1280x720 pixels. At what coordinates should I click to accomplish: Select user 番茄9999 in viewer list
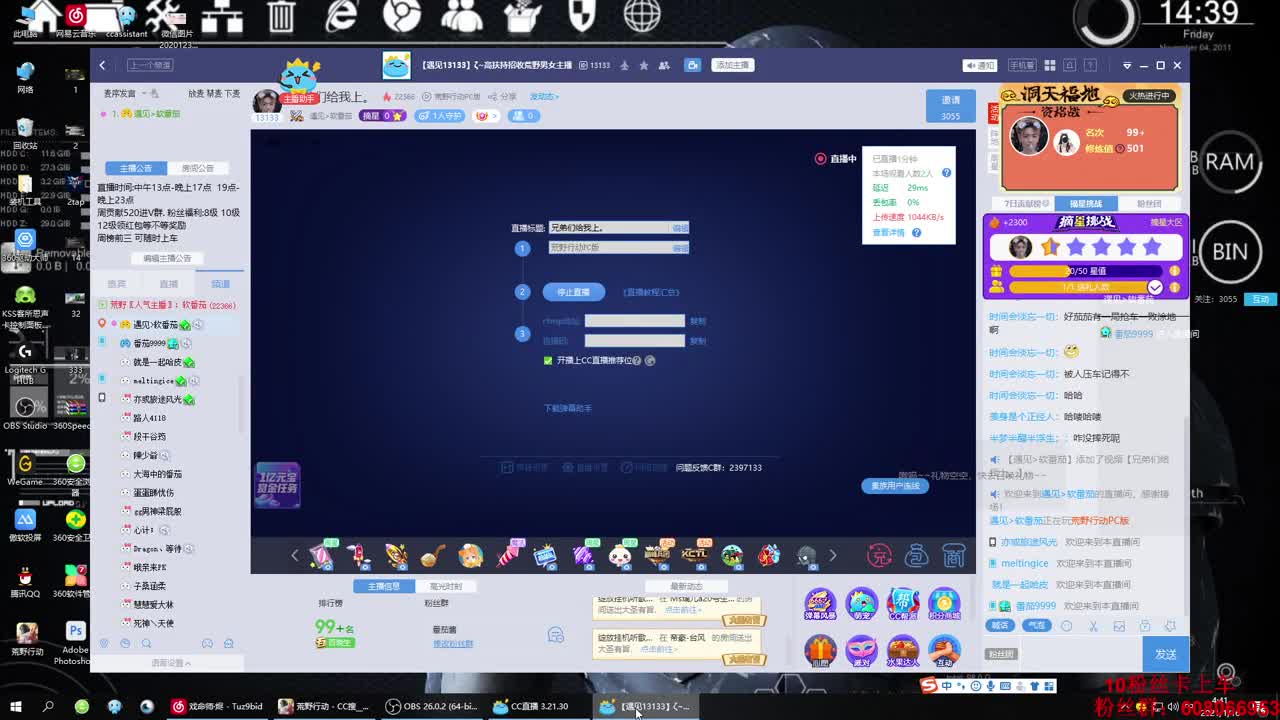(x=149, y=343)
